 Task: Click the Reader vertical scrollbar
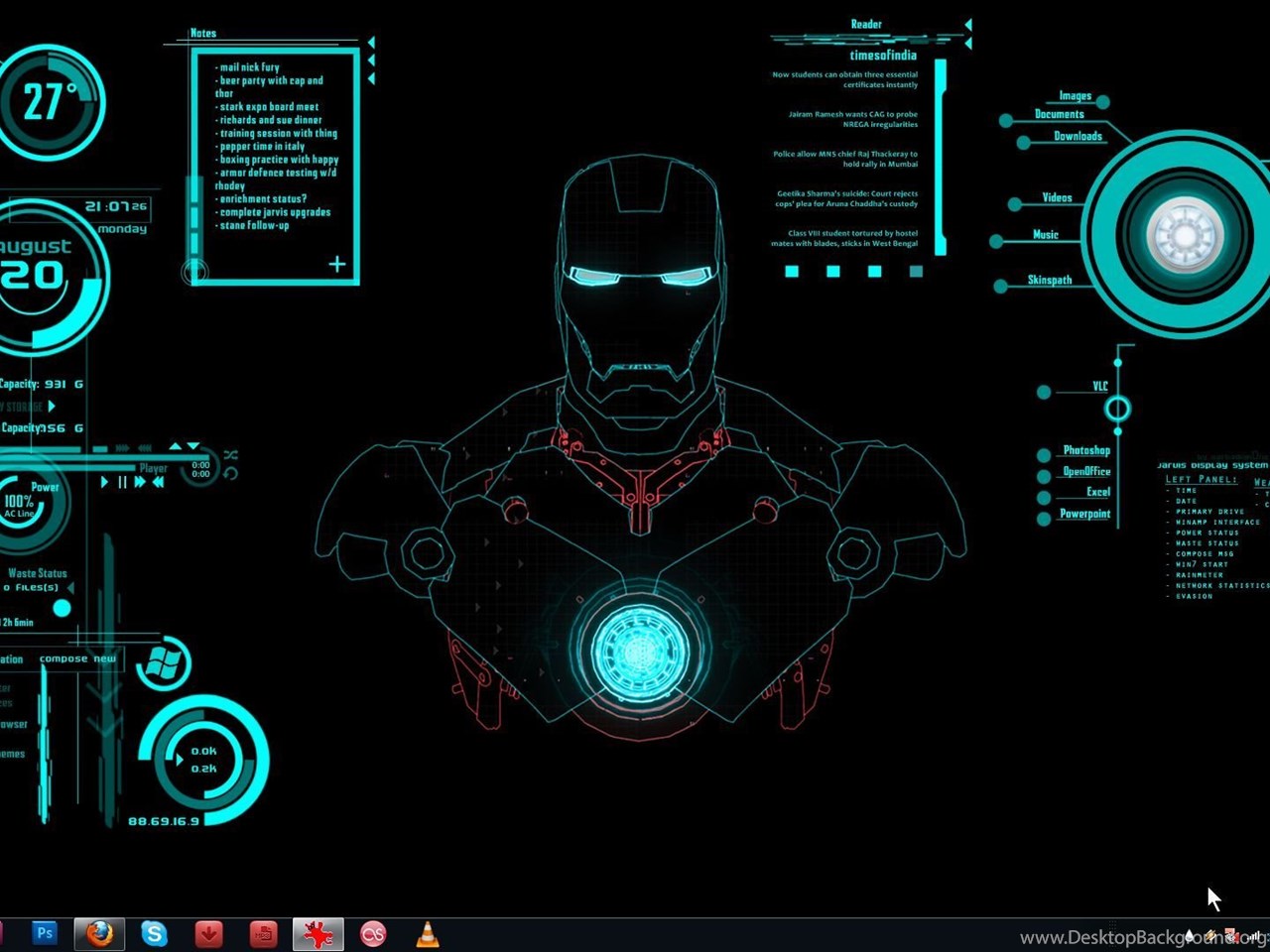click(940, 157)
